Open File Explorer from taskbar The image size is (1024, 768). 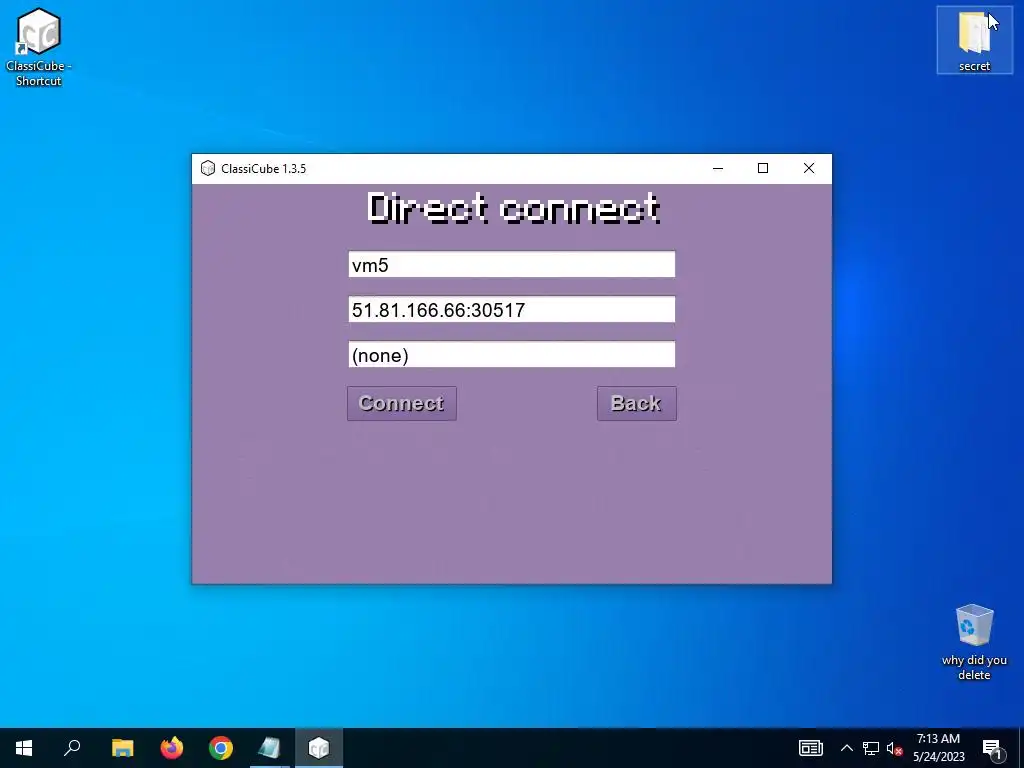pos(122,748)
